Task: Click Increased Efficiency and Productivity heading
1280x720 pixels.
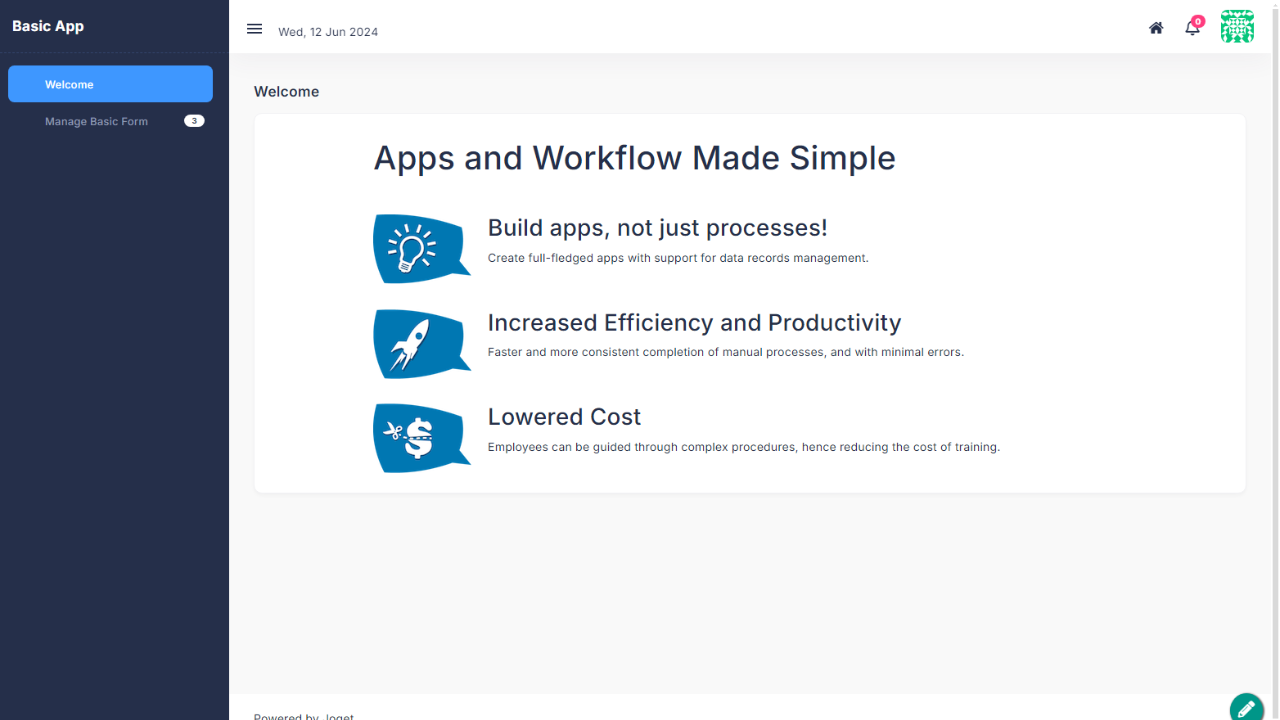Action: 694,323
